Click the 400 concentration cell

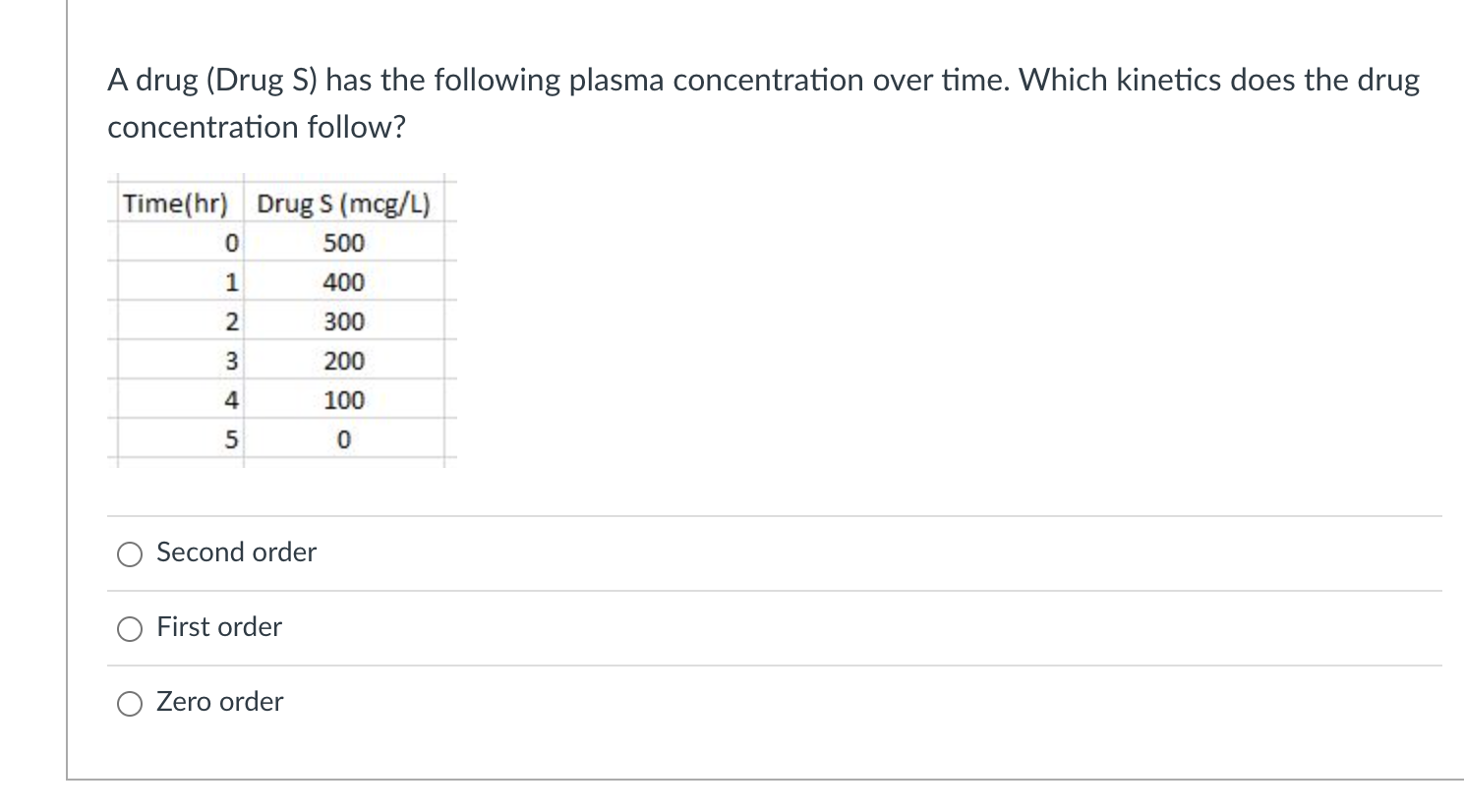[x=344, y=282]
